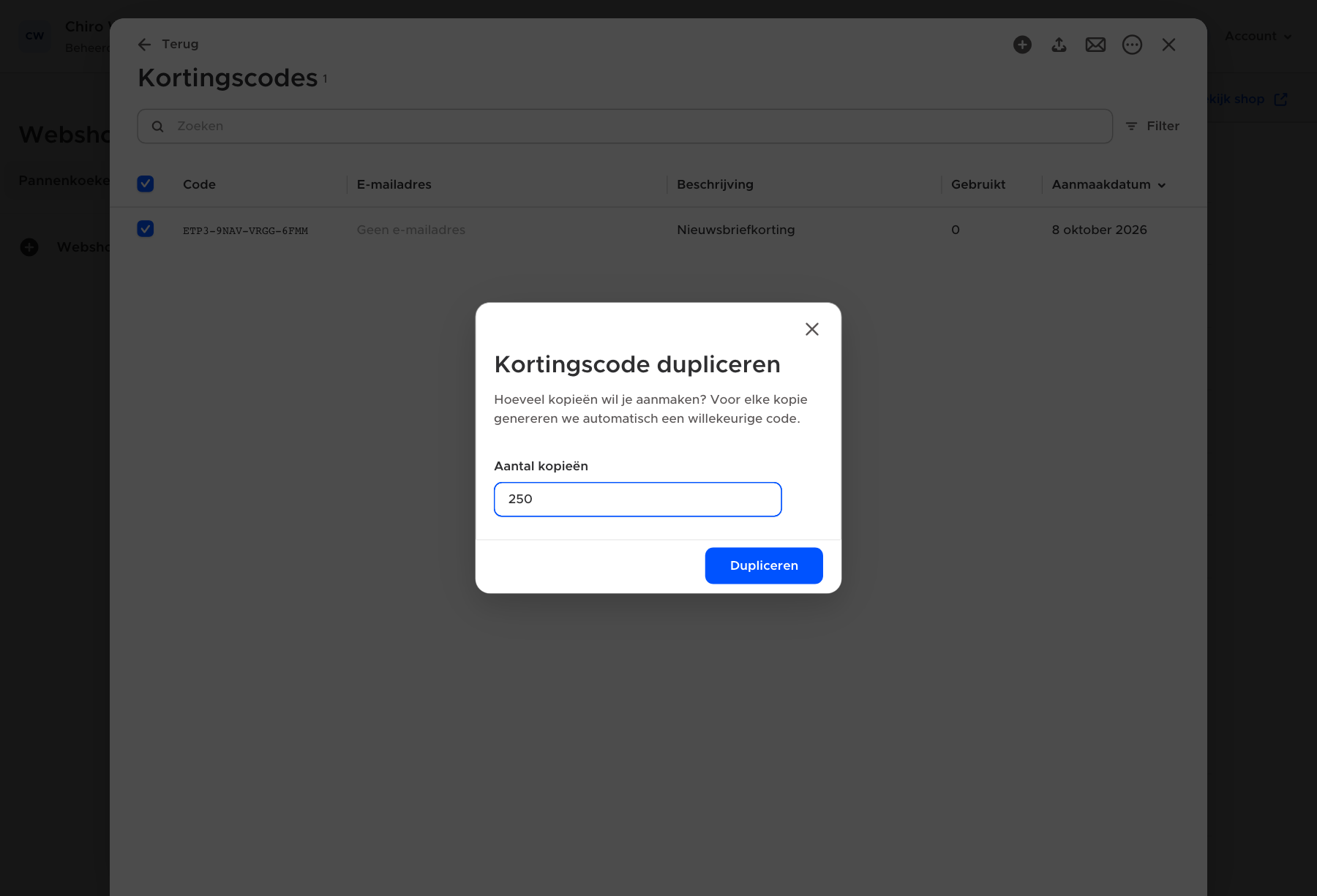Click the Gebruikt value 0 cell
The image size is (1317, 896).
[x=955, y=230]
